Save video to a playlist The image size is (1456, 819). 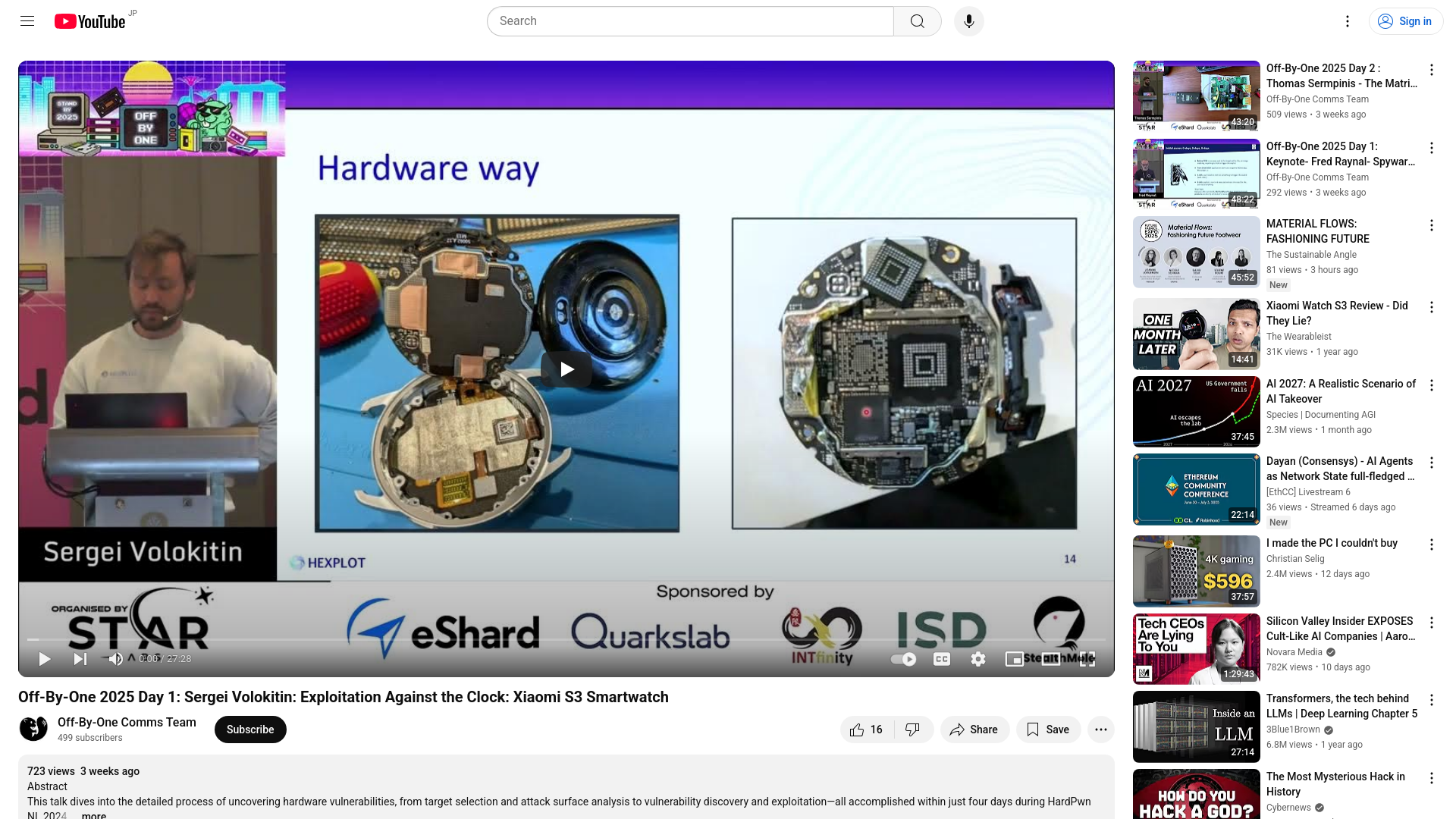pyautogui.click(x=1048, y=730)
